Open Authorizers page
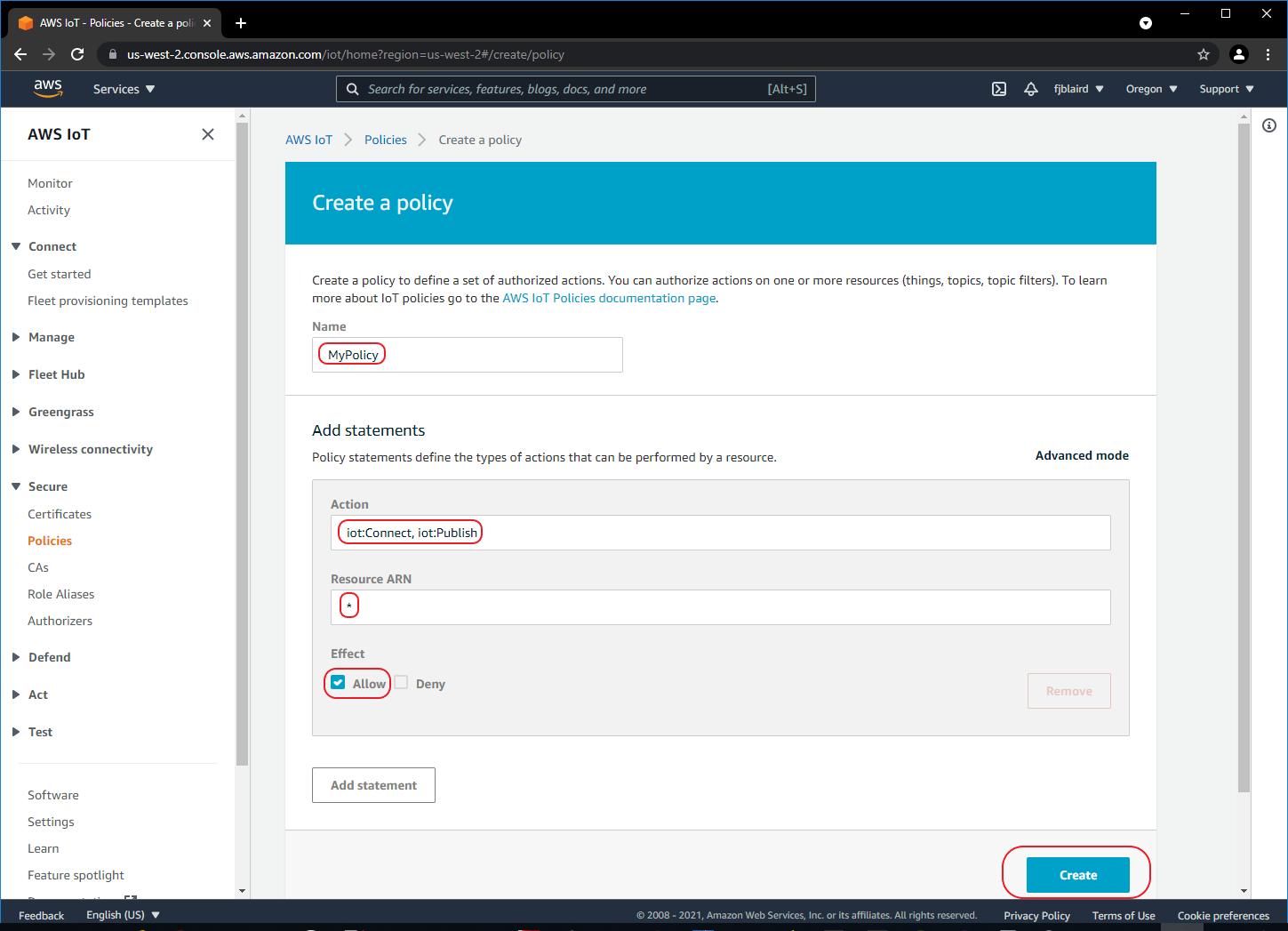The height and width of the screenshot is (931, 1288). (x=60, y=621)
